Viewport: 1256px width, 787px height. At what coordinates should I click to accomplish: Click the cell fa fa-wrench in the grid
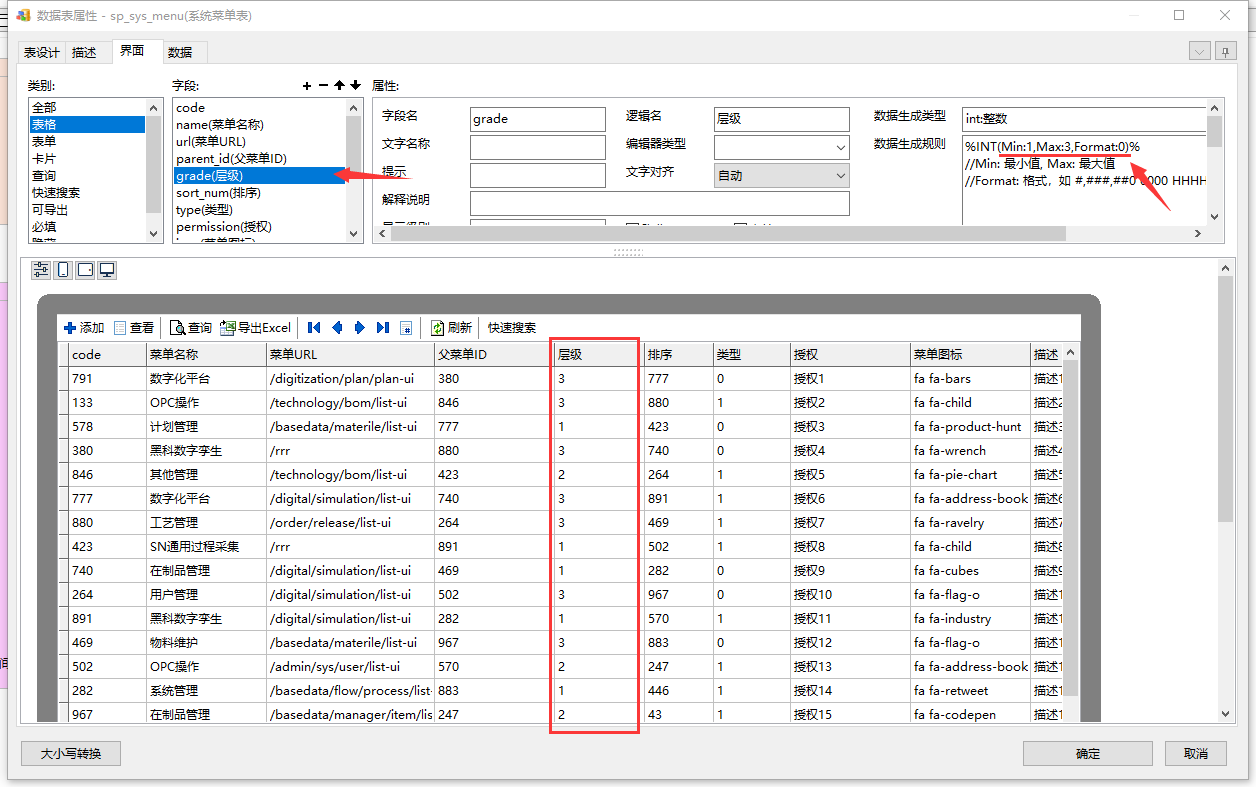pyautogui.click(x=970, y=450)
